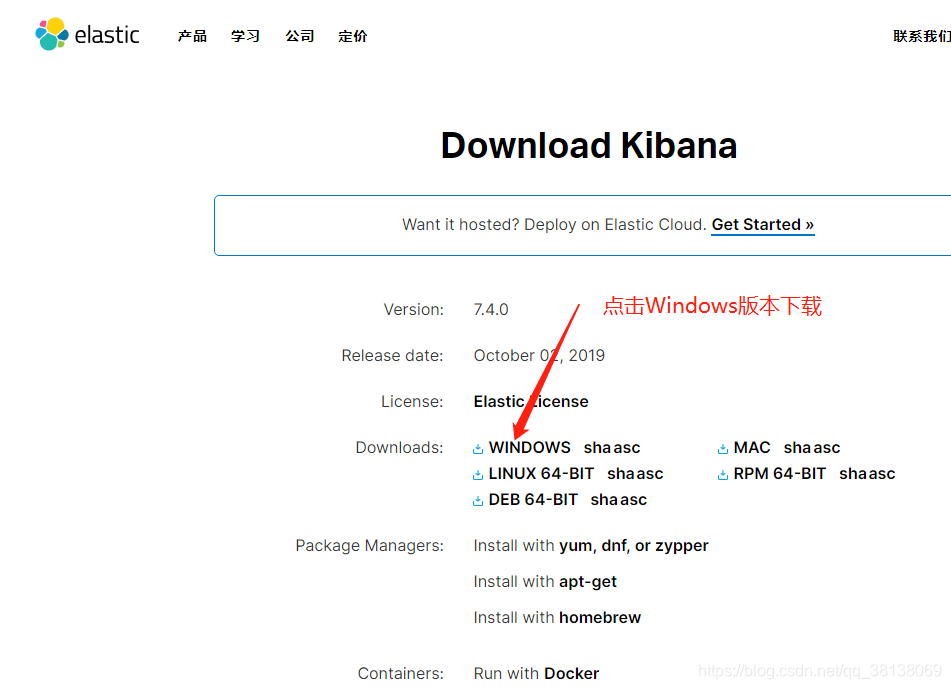The height and width of the screenshot is (689, 951).
Task: Click the Get Started » link
Action: [x=762, y=224]
